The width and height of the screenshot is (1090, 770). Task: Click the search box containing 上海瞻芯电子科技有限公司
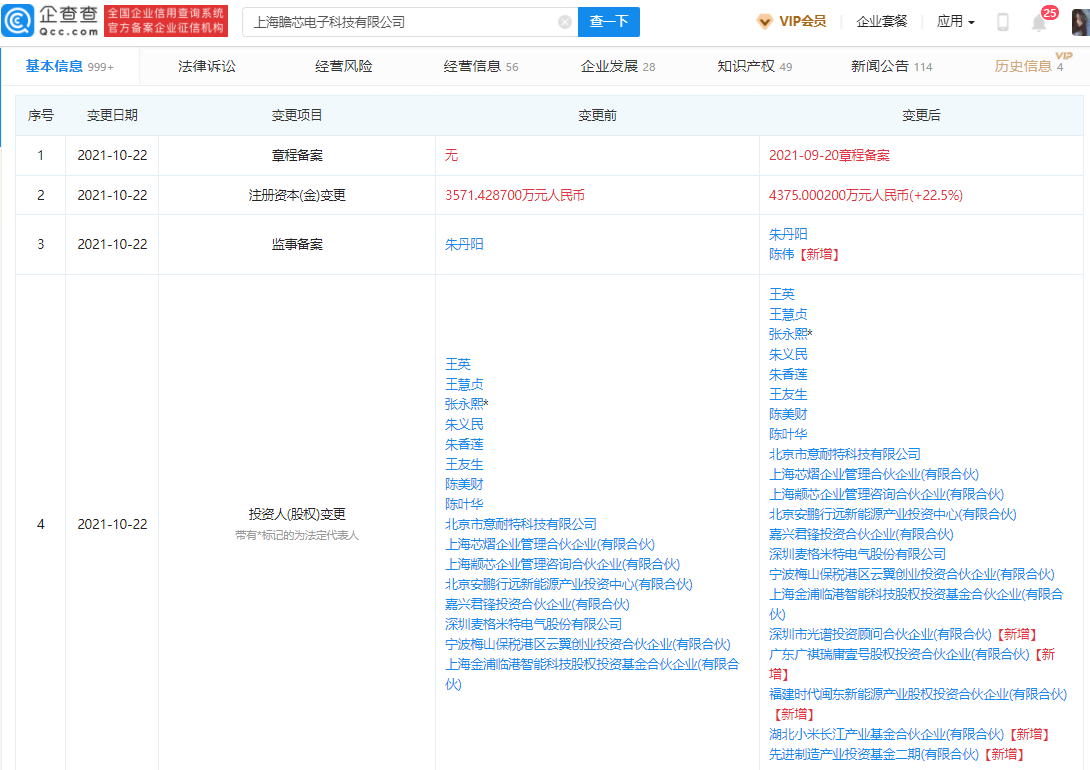pos(410,22)
